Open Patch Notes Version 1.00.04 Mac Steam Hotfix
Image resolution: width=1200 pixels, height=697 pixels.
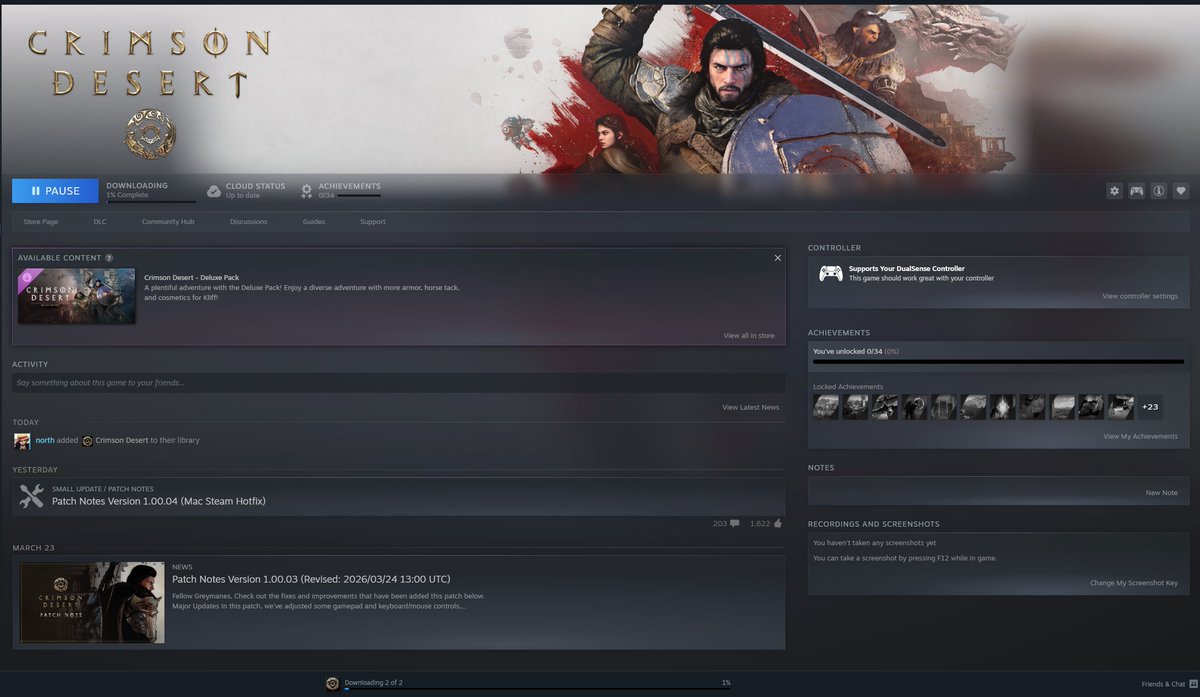(159, 501)
